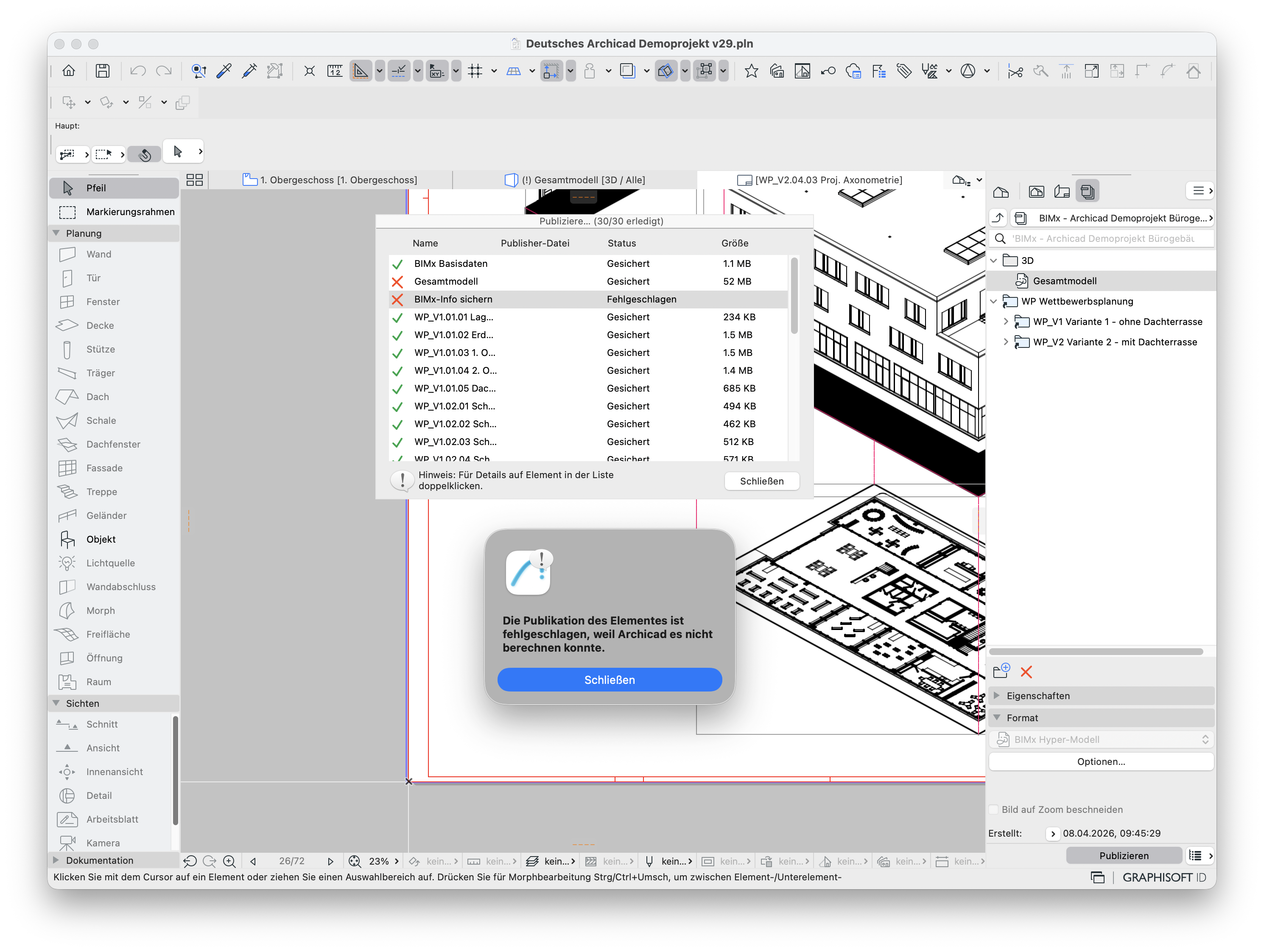
Task: Collapse the Sichten toolbox group
Action: [56, 703]
